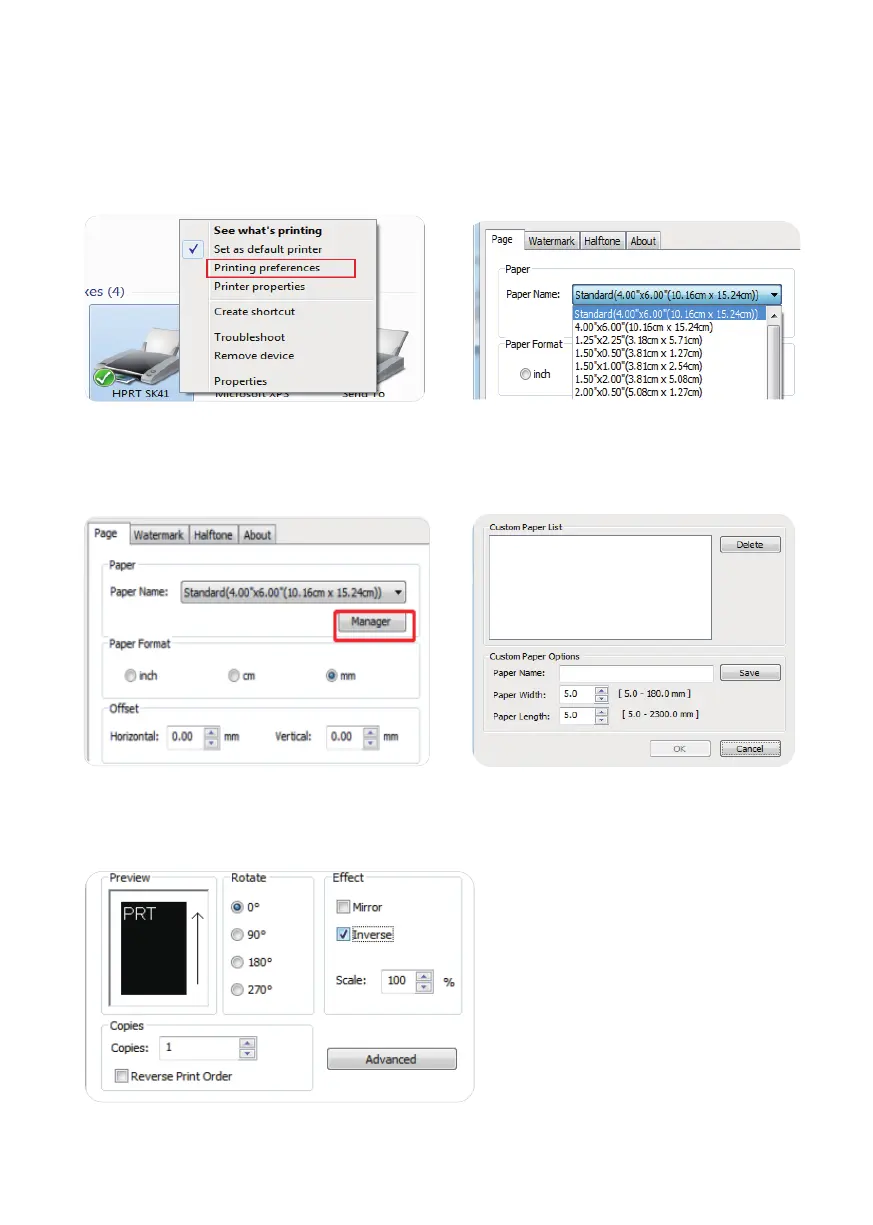Select cm paper format

[233, 675]
